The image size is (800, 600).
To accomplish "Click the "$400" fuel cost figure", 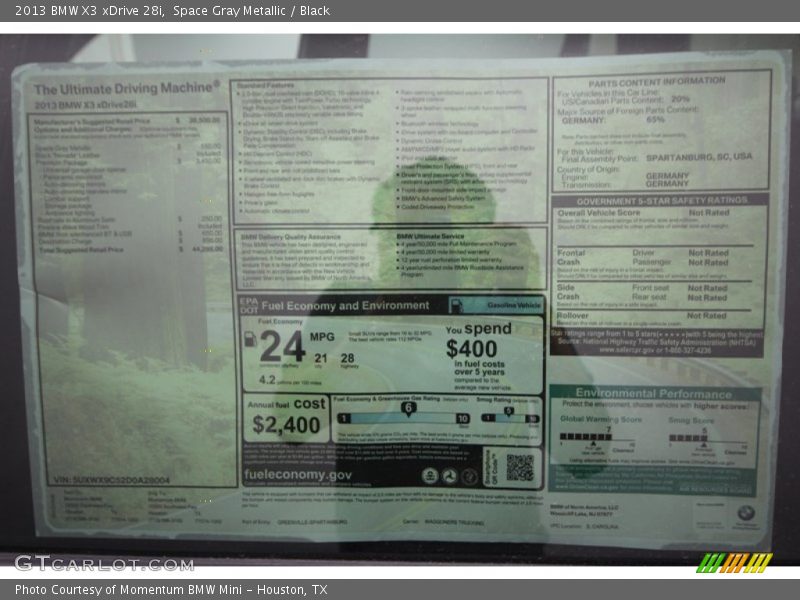I will coord(471,349).
